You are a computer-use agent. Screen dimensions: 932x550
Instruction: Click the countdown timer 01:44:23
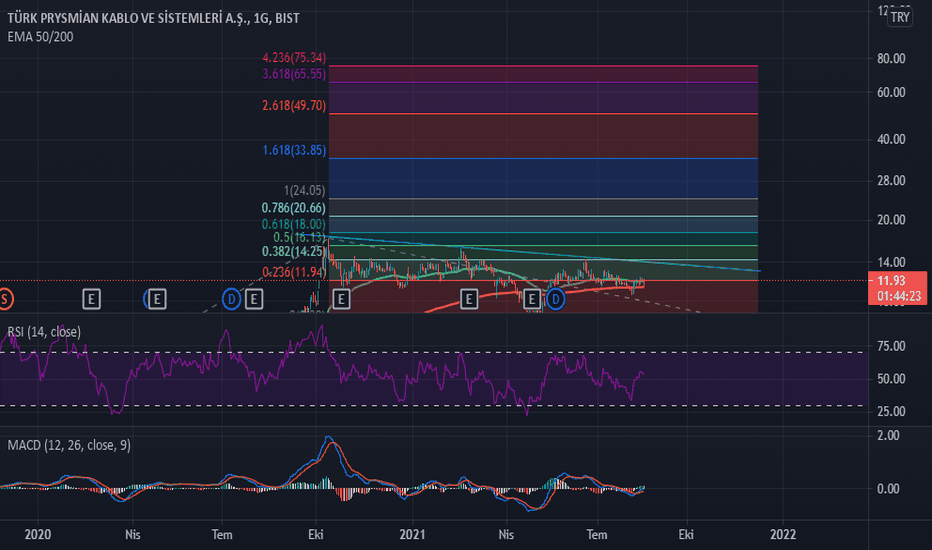point(899,296)
